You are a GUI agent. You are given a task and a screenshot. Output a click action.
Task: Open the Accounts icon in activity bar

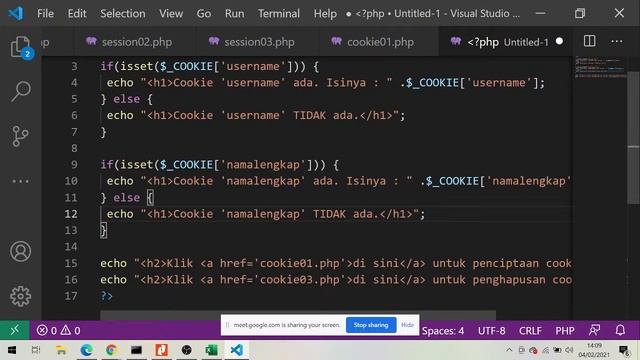pyautogui.click(x=20, y=251)
